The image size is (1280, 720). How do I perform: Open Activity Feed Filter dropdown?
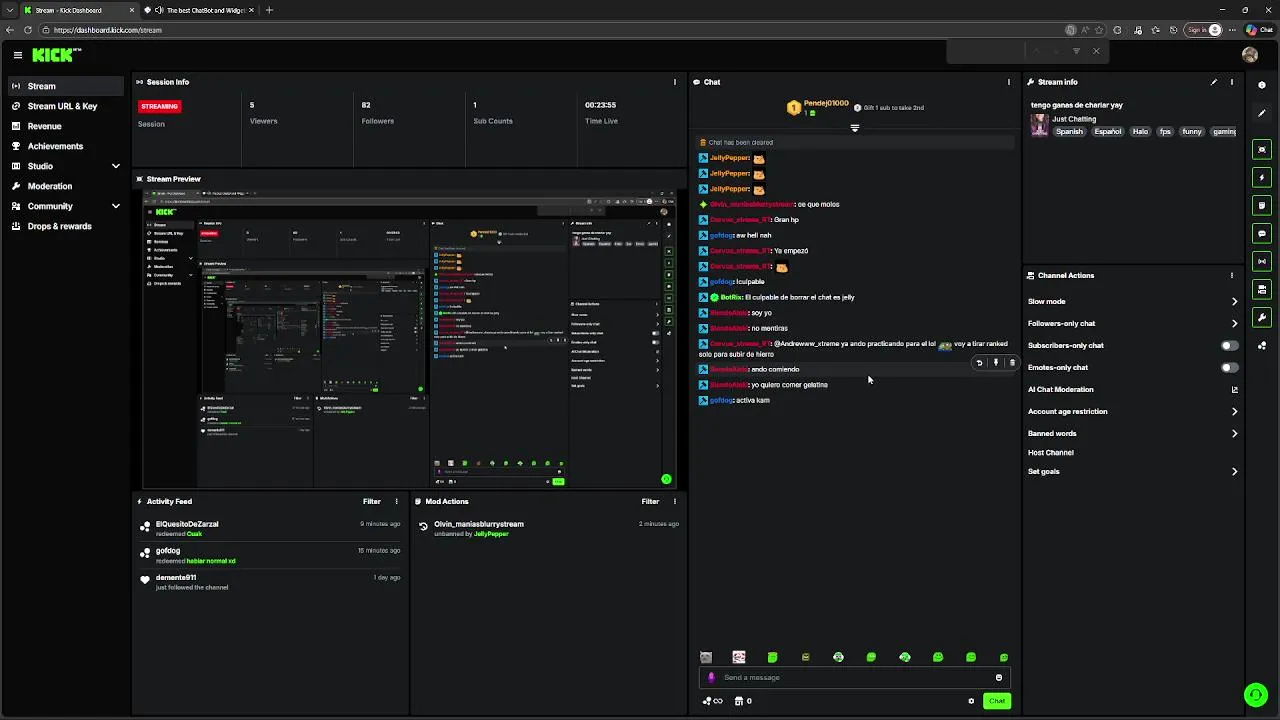point(372,501)
